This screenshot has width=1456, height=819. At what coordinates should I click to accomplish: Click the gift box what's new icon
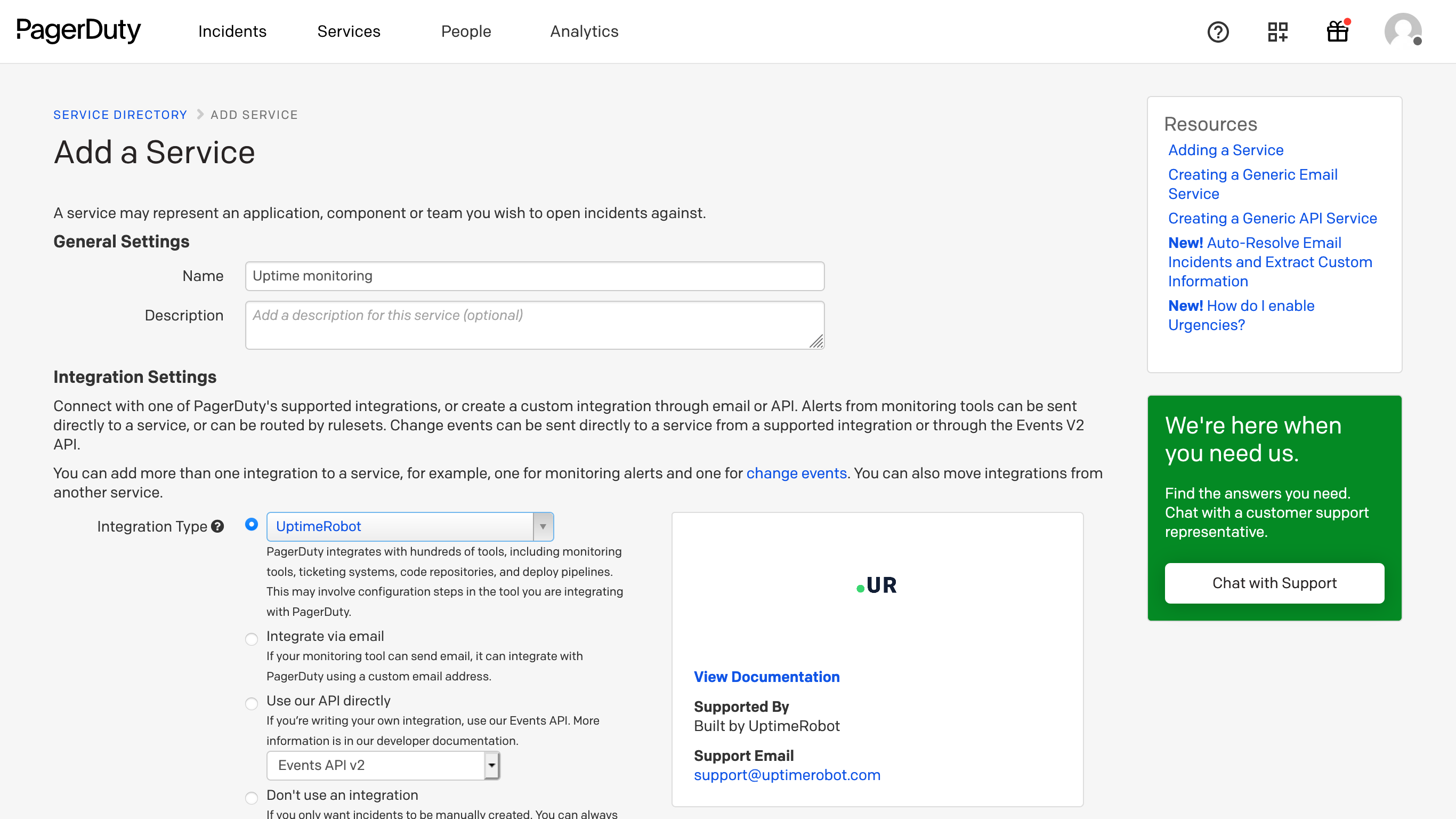tap(1338, 30)
